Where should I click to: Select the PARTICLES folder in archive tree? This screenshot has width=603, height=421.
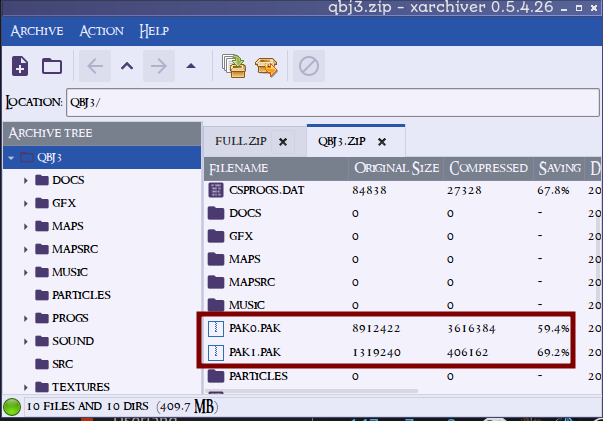pos(81,295)
